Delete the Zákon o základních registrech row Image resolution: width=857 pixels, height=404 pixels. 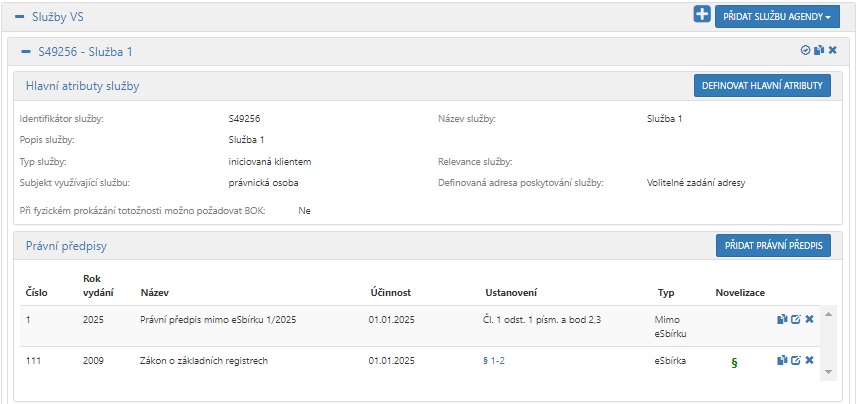coord(810,360)
